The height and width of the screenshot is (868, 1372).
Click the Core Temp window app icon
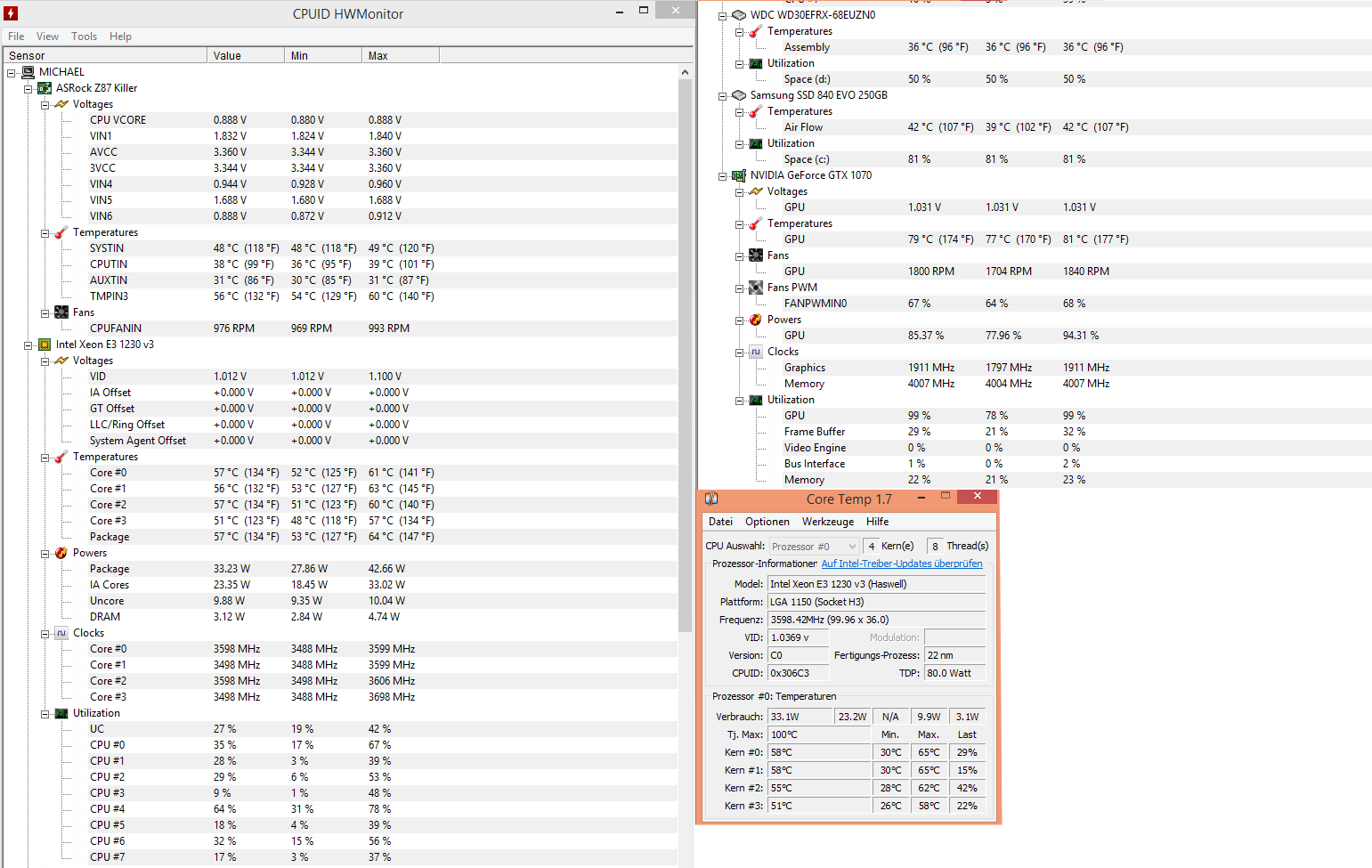pos(711,499)
